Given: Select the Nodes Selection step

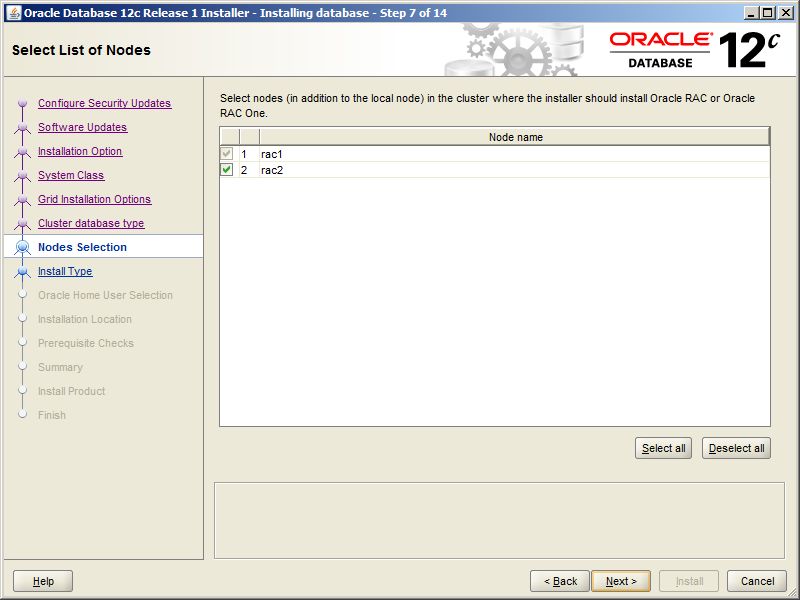Looking at the screenshot, I should pos(82,247).
